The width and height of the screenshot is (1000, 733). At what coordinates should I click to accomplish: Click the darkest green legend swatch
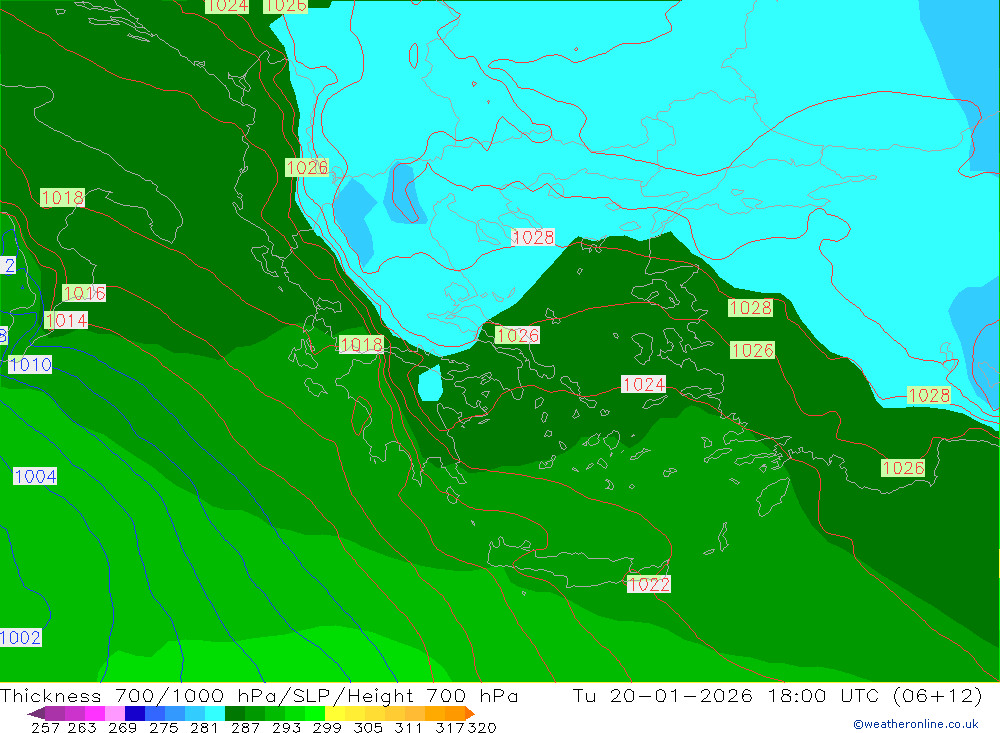click(x=235, y=713)
